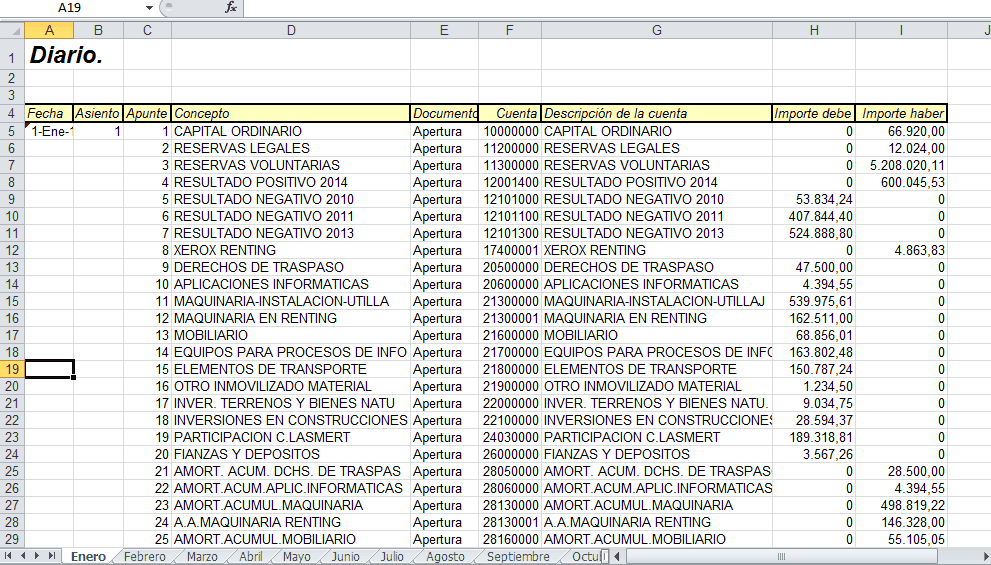The image size is (991, 565).
Task: Click the 150.787,24 debit cell
Action: tap(814, 369)
